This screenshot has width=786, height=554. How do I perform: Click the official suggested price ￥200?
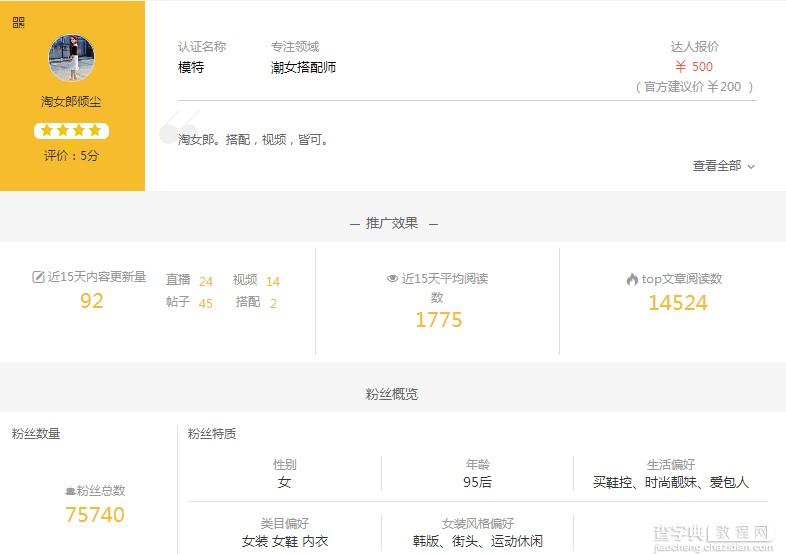pyautogui.click(x=694, y=87)
